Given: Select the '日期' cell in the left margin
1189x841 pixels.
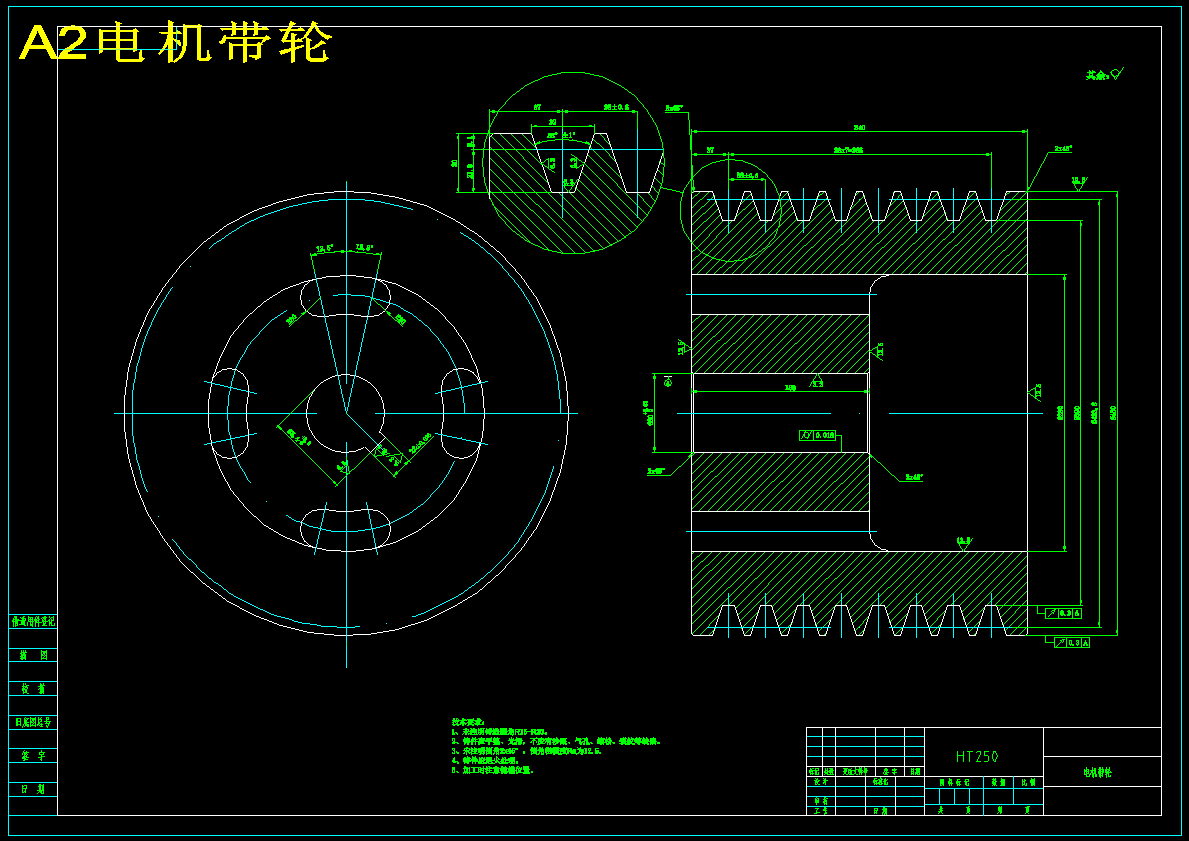Looking at the screenshot, I should tap(33, 789).
